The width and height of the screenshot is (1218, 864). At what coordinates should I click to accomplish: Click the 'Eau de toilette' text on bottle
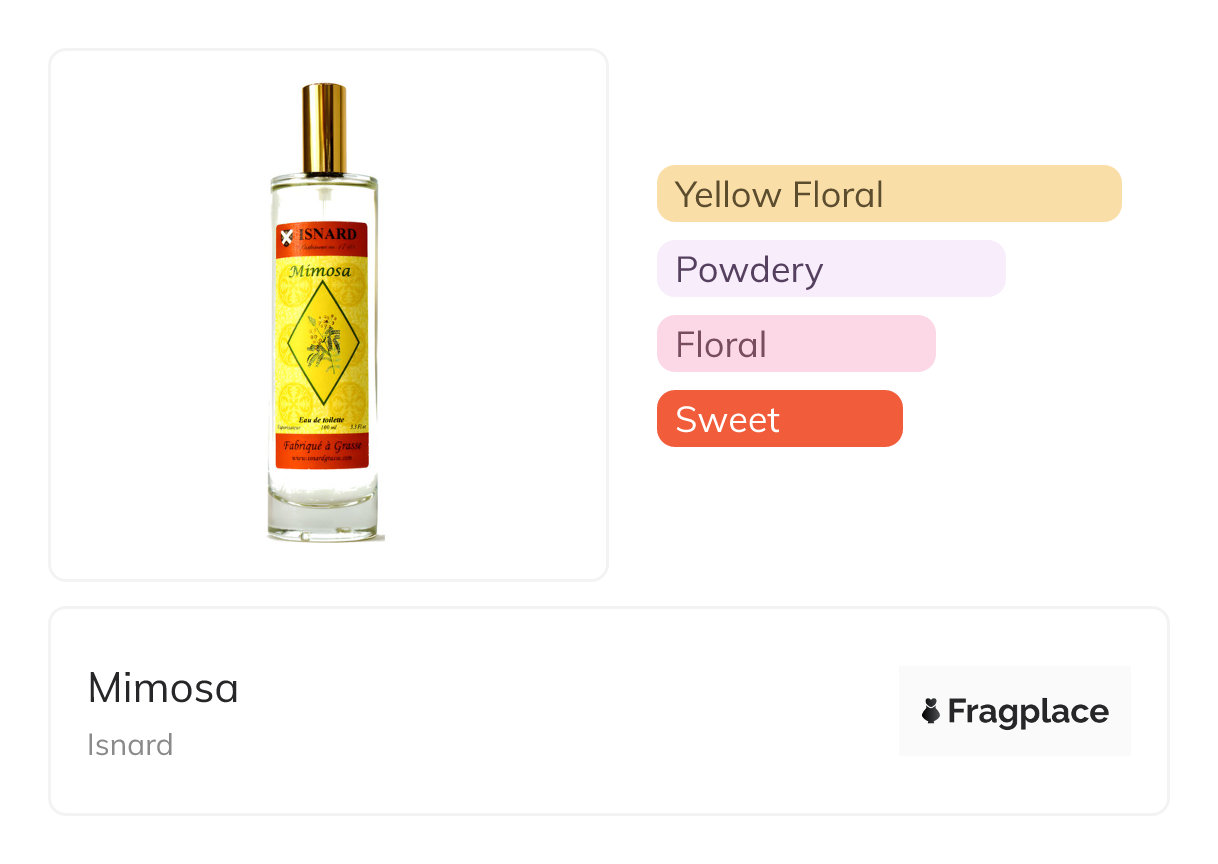click(x=323, y=417)
